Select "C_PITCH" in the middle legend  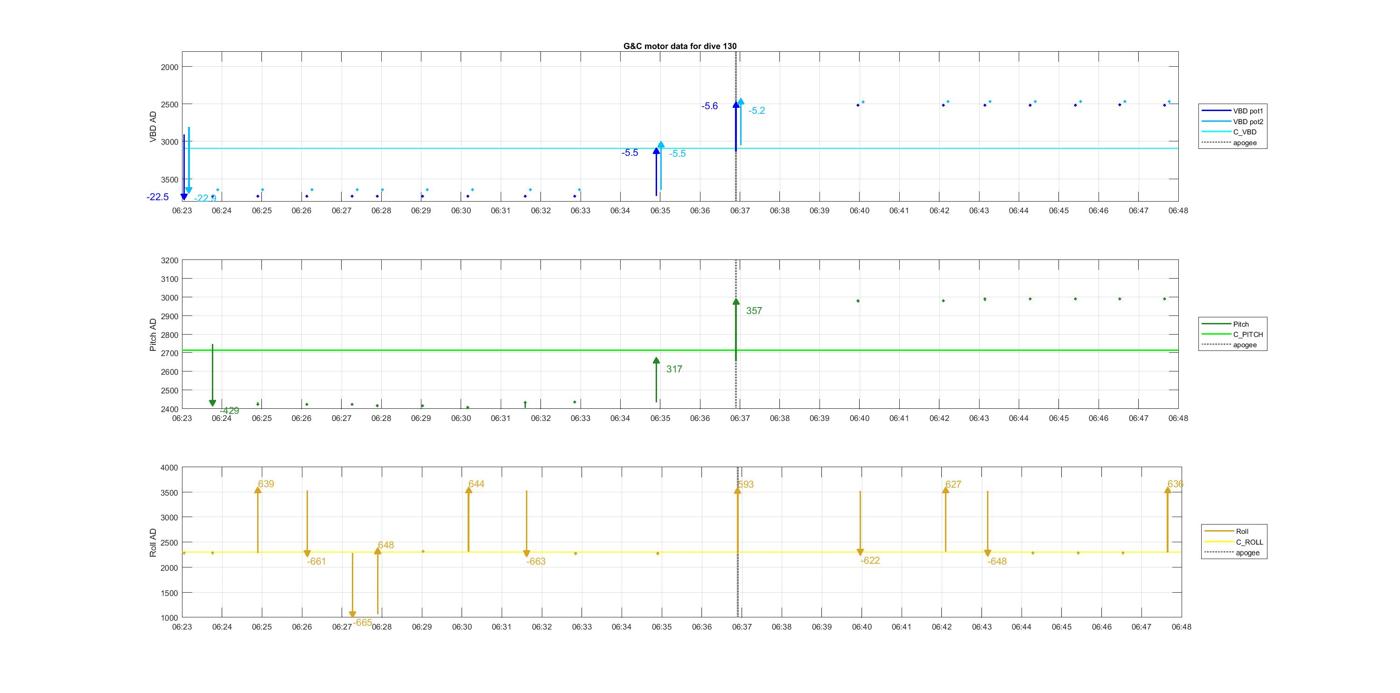coord(1247,335)
